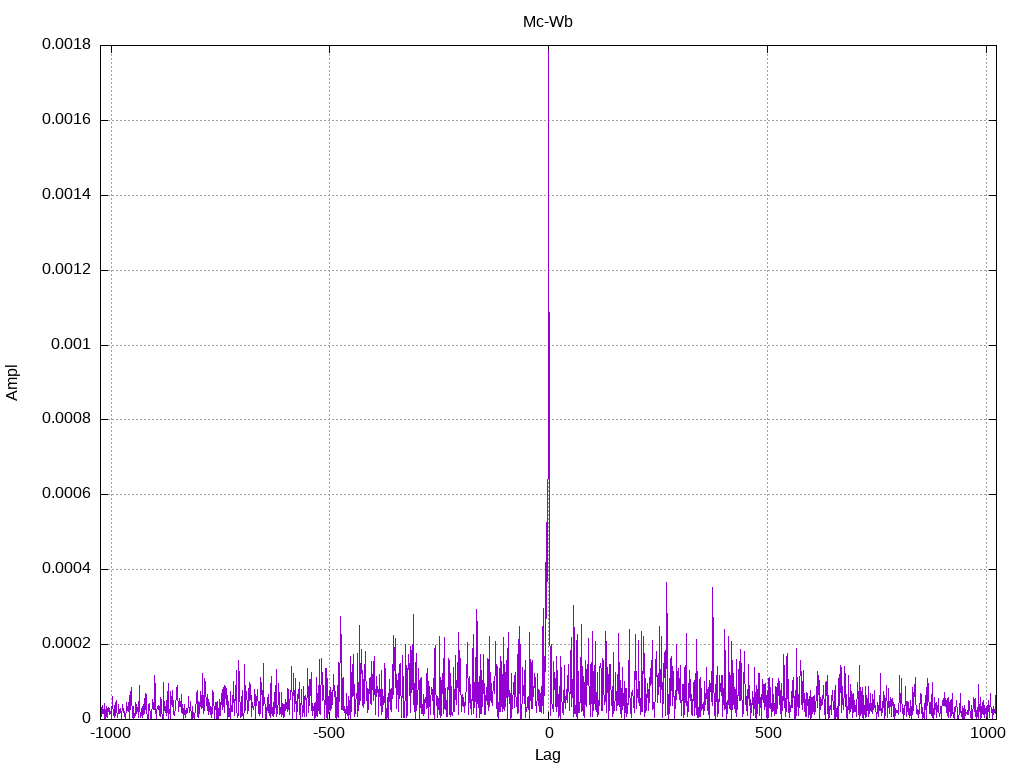Click the 0.0012 y-axis tick label
The image size is (1024, 768).
tap(66, 270)
